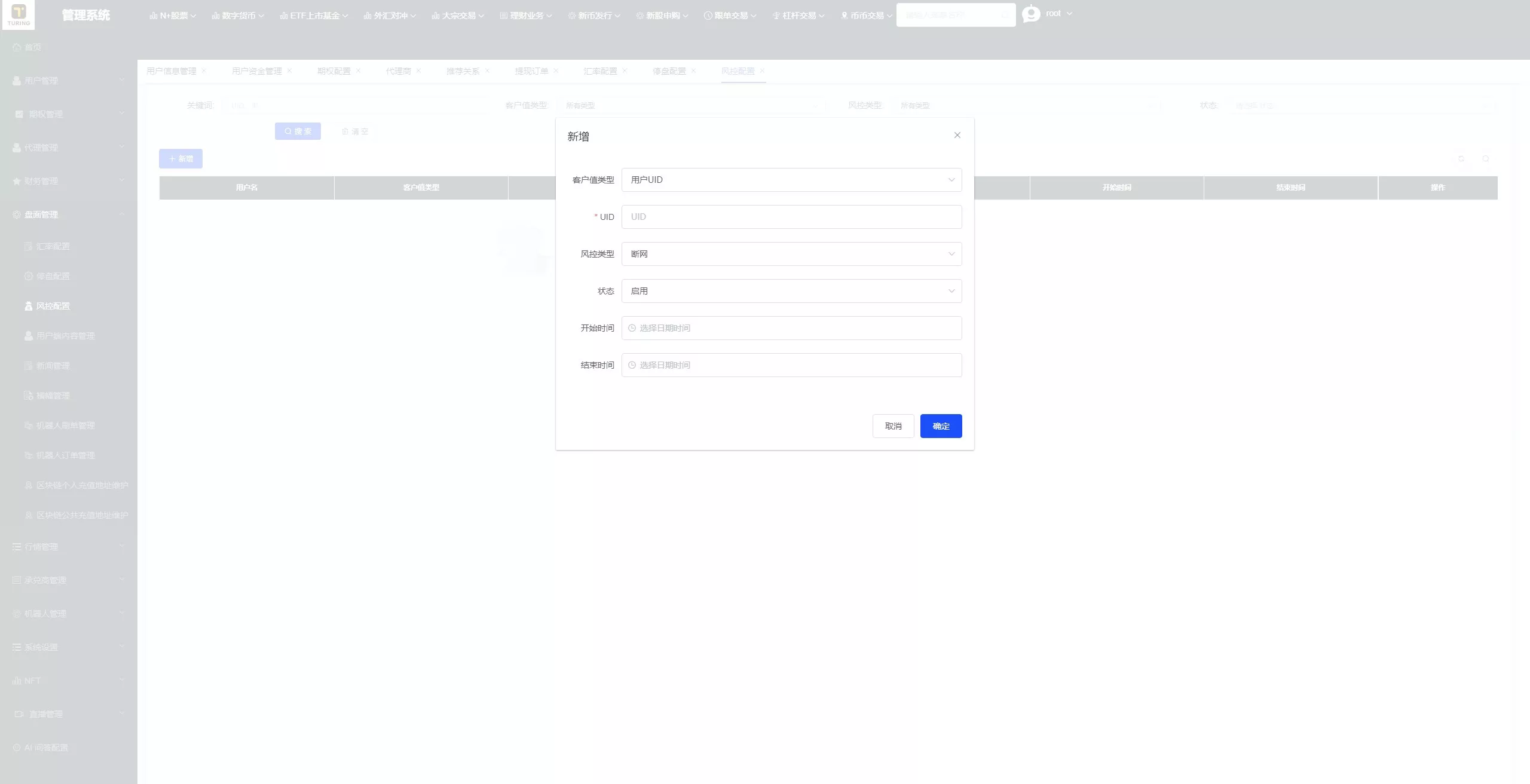This screenshot has width=1530, height=784.
Task: Expand 直播管理 in the sidebar
Action: [x=69, y=714]
